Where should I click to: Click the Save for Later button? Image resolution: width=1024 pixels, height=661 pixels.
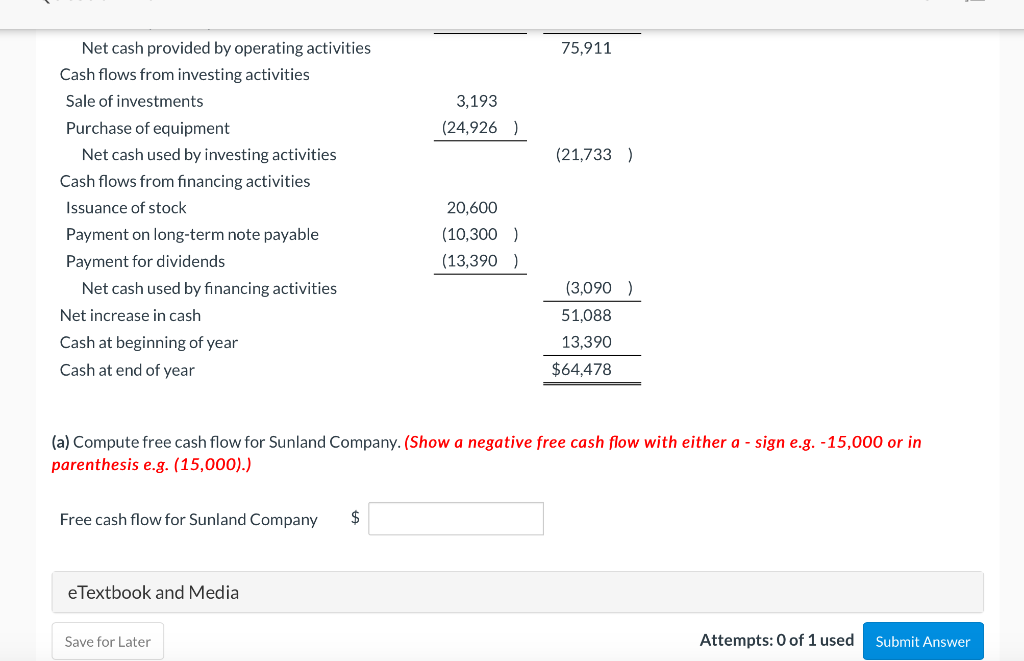(108, 641)
